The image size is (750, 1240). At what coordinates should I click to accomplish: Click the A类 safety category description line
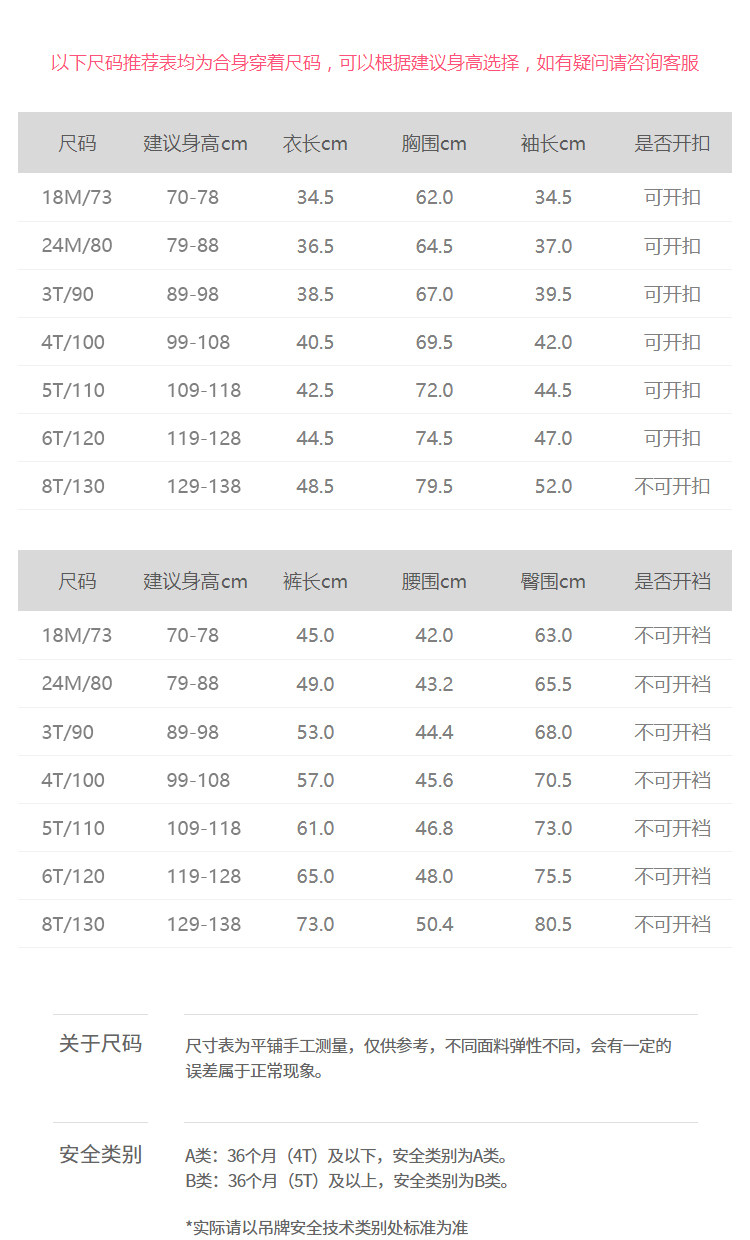347,1156
